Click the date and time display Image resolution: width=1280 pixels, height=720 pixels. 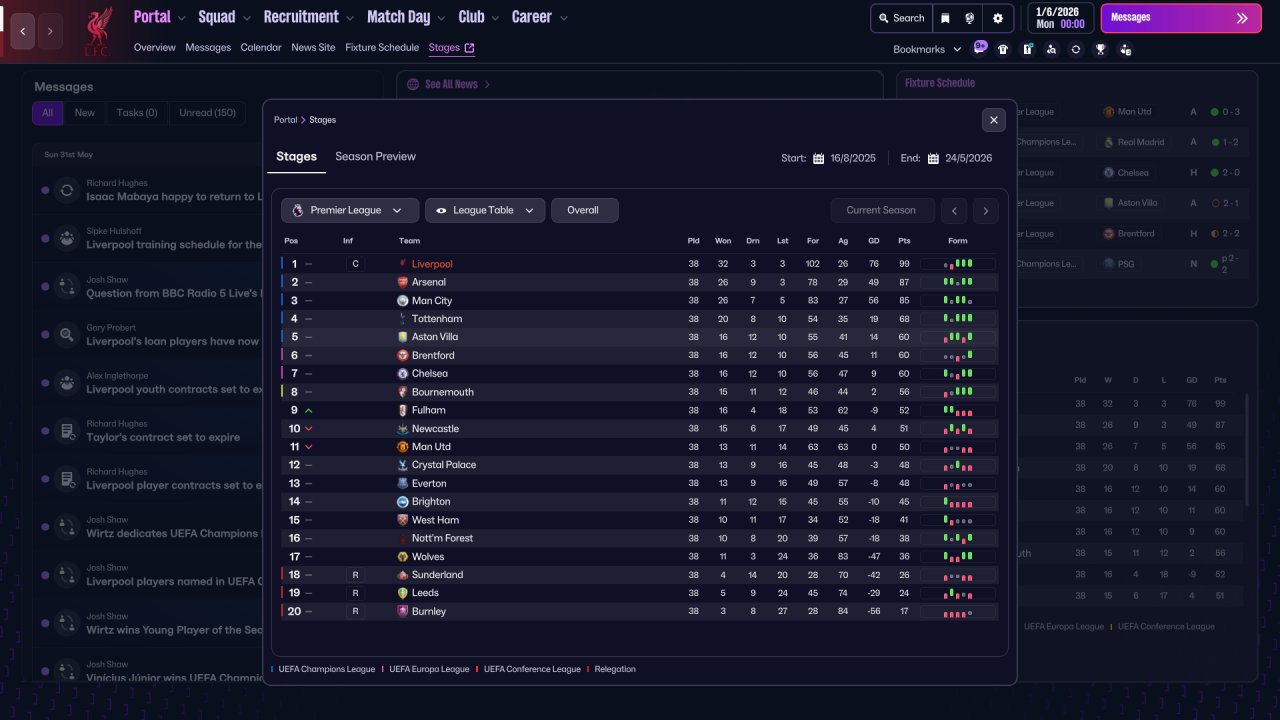1060,18
